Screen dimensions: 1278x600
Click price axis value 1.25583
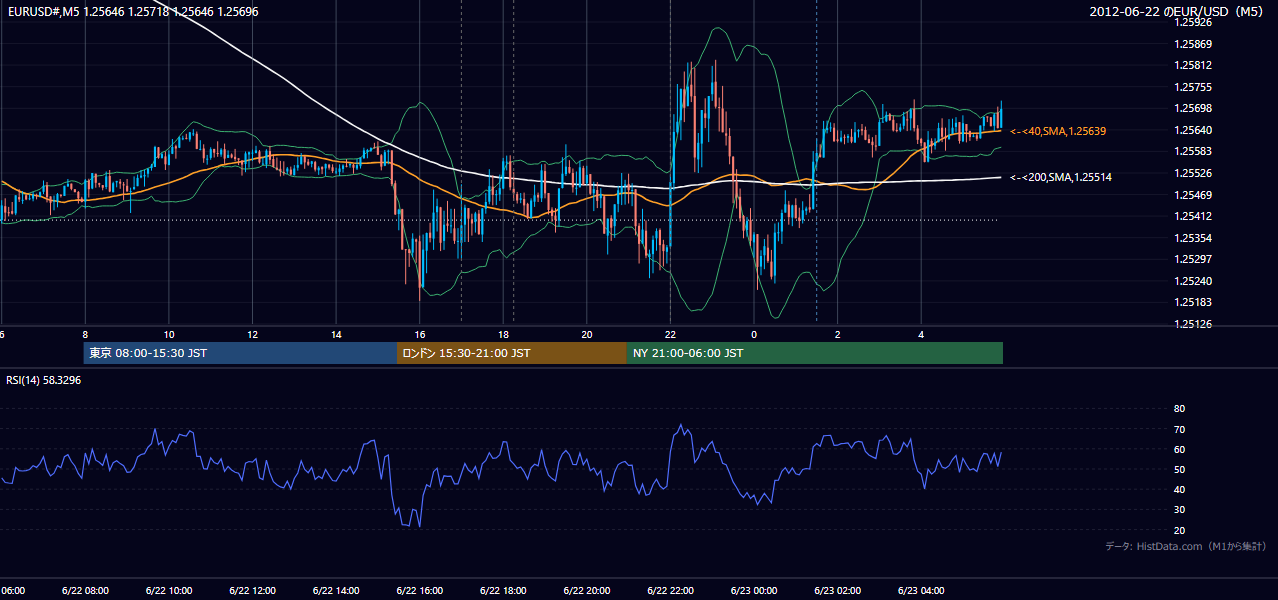coord(1194,151)
